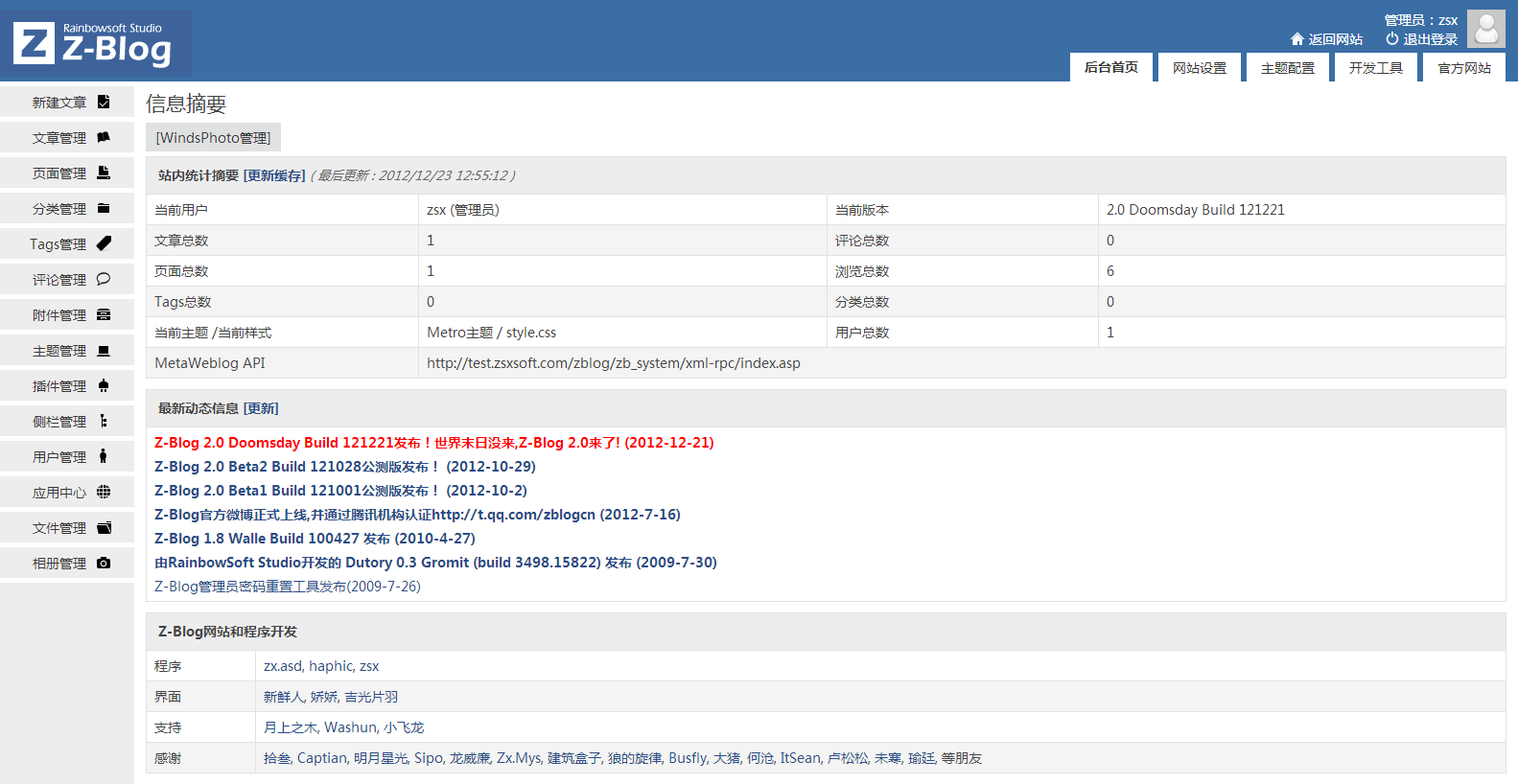Image resolution: width=1518 pixels, height=784 pixels.
Task: Click the album management camera icon
Action: (104, 563)
